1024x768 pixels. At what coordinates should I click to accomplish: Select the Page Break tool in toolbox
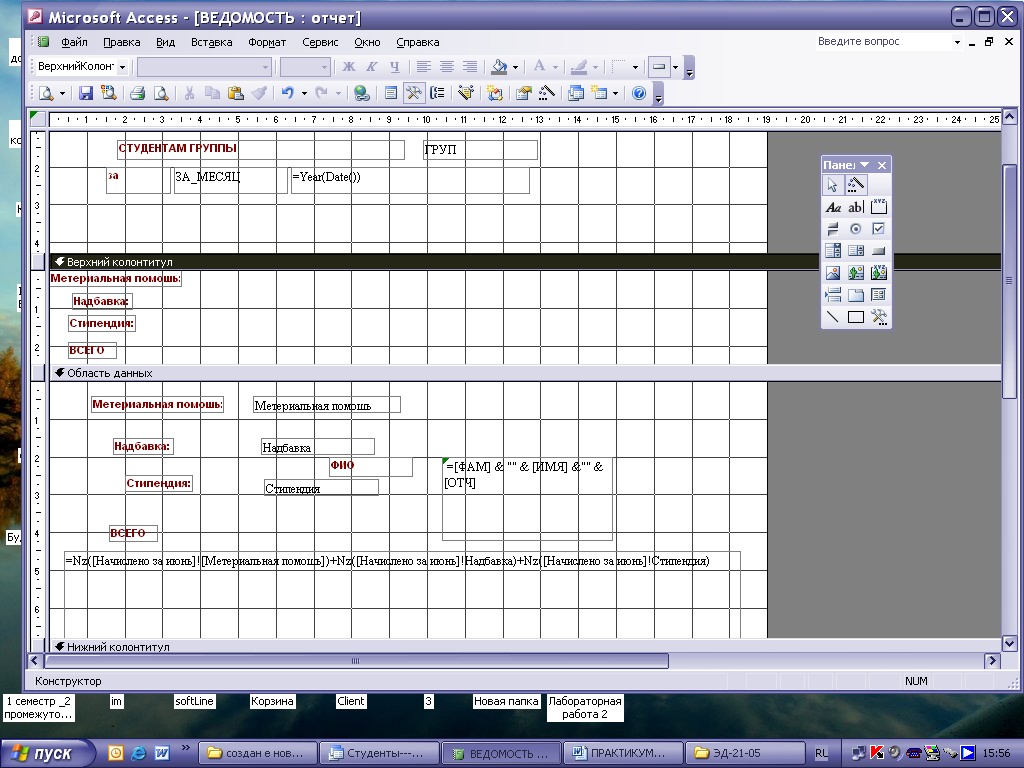(x=833, y=295)
